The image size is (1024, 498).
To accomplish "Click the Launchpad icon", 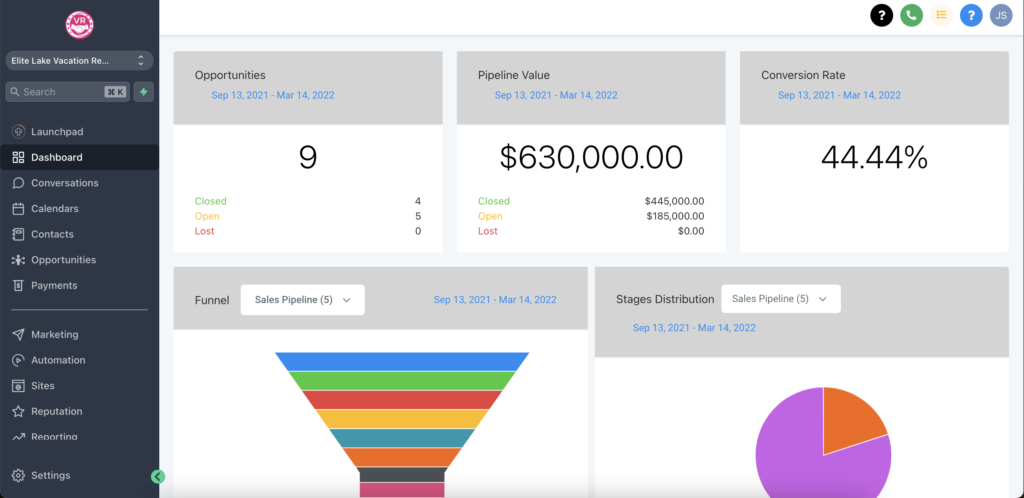I will [18, 132].
